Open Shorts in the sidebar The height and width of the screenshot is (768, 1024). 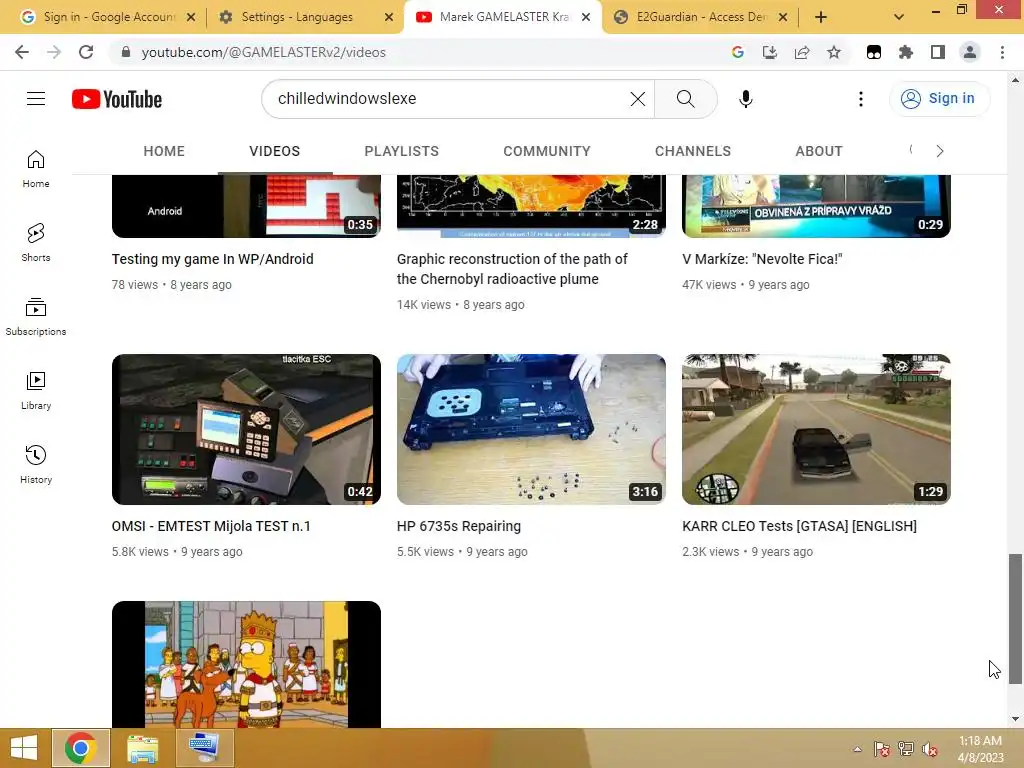click(x=36, y=243)
